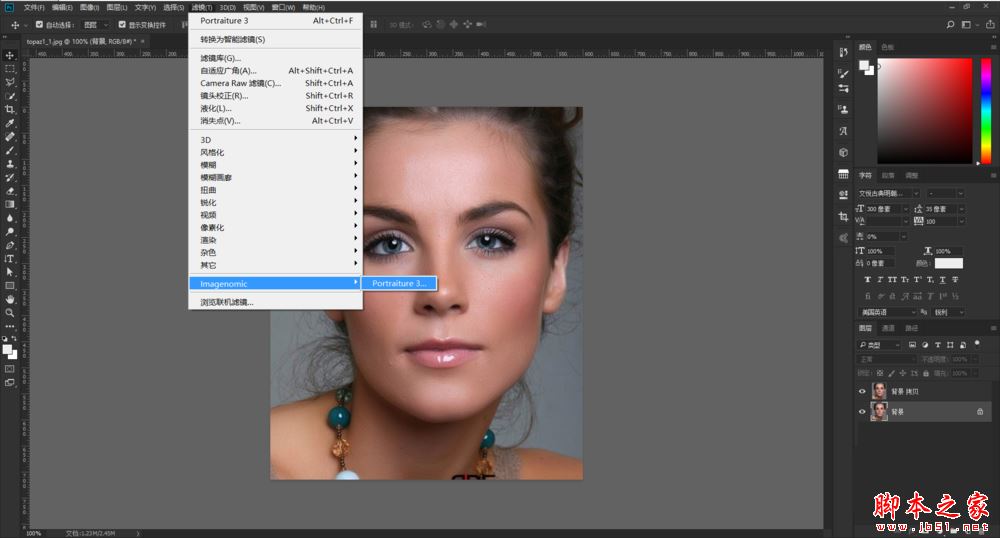
Task: Select the Blur tool
Action: pyautogui.click(x=10, y=218)
